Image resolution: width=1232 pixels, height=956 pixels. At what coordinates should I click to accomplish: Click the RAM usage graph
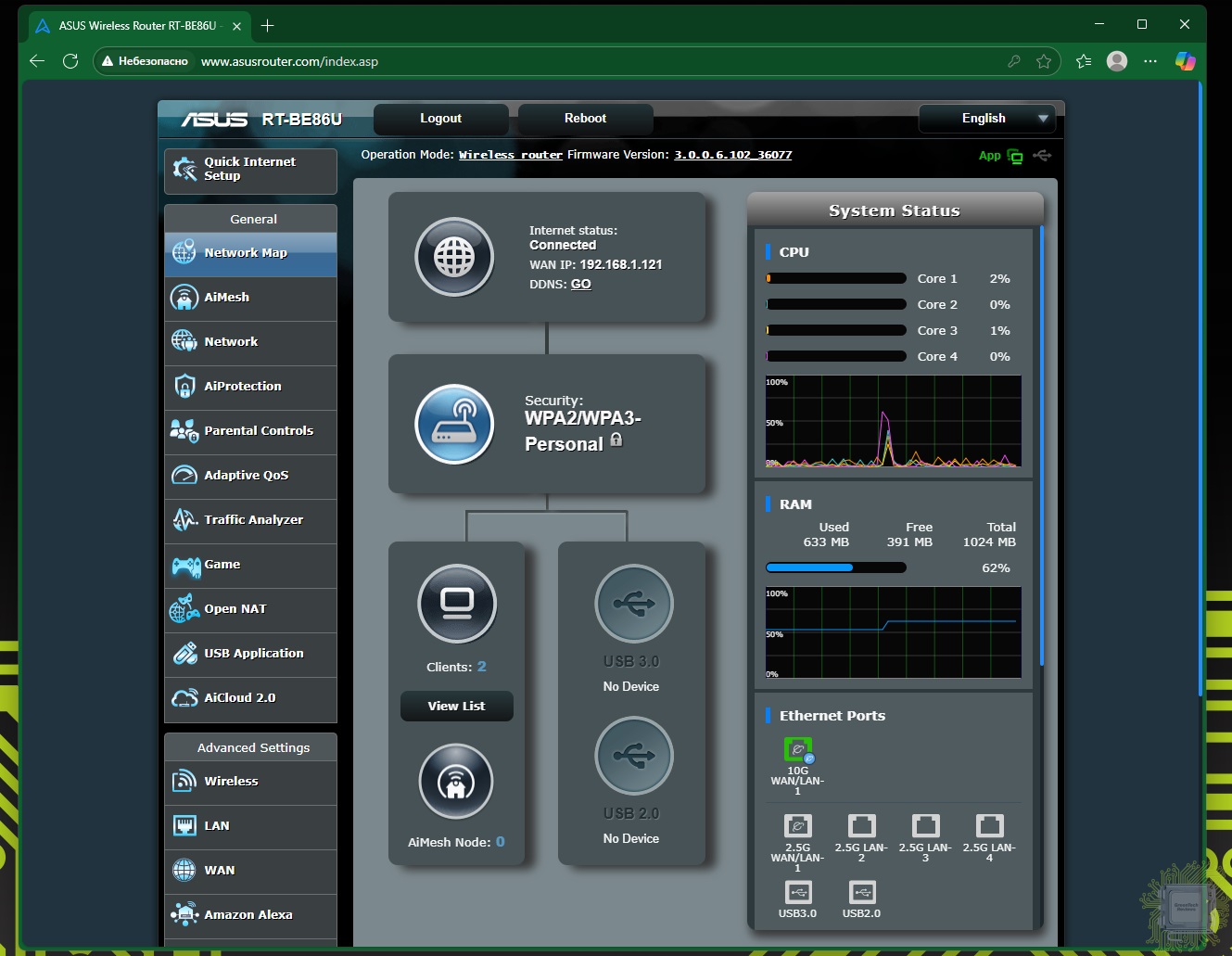pyautogui.click(x=893, y=632)
